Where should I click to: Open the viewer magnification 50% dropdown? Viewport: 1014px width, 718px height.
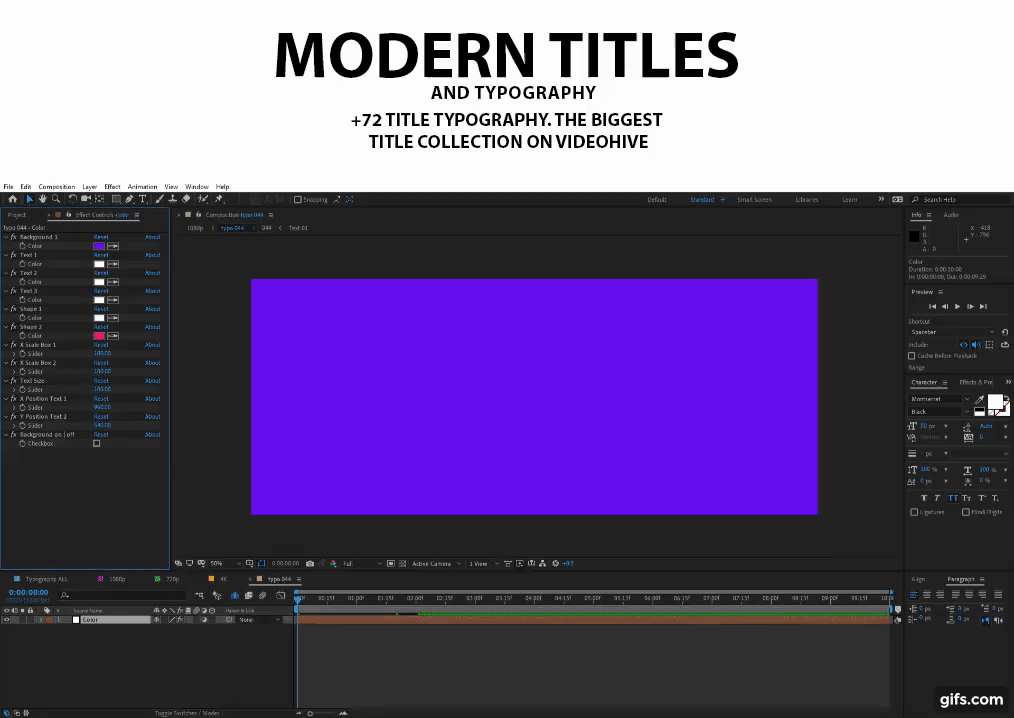pos(226,563)
